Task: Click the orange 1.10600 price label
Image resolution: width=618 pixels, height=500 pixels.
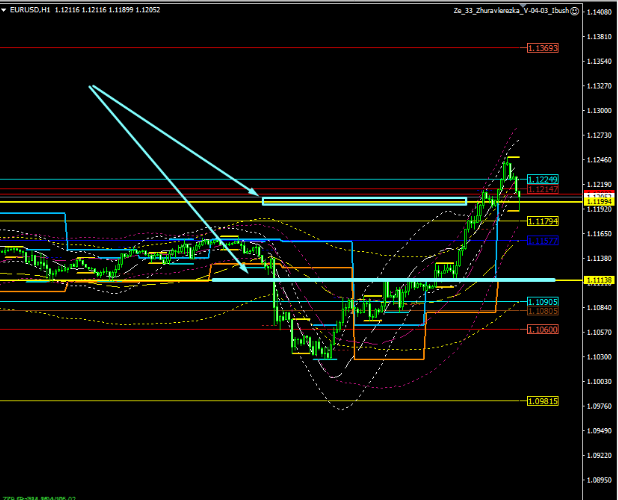Action: coord(542,329)
